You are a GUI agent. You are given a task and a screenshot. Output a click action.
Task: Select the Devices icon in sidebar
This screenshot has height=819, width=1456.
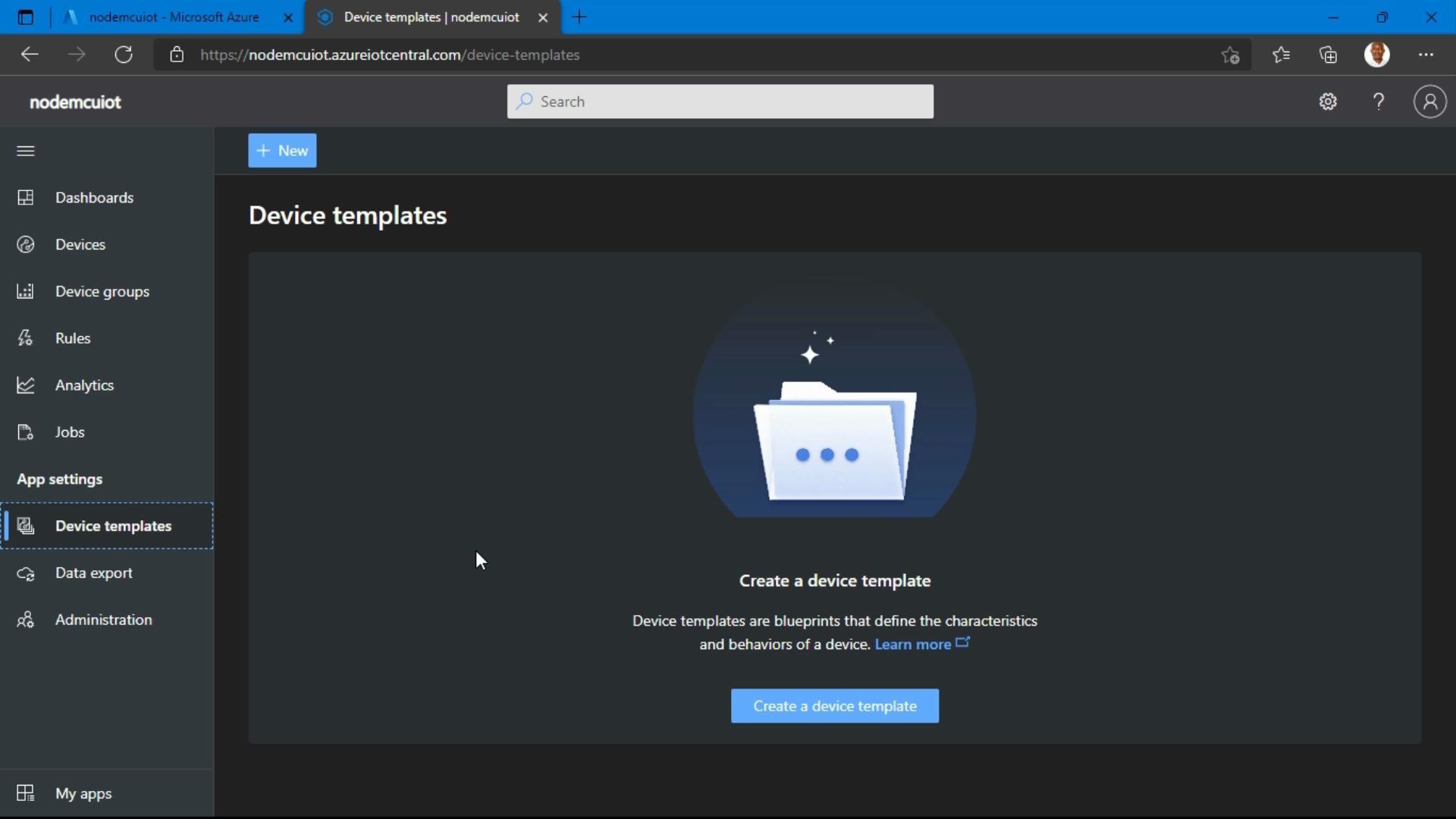click(26, 243)
